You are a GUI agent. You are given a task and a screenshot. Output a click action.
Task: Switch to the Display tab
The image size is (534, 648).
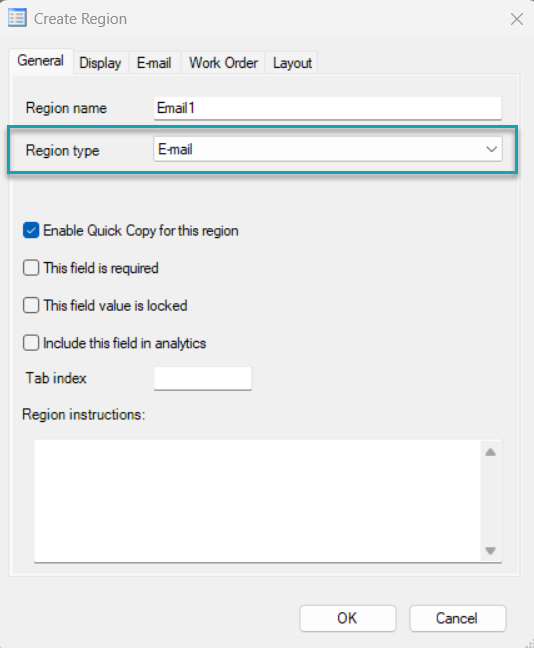click(x=100, y=63)
